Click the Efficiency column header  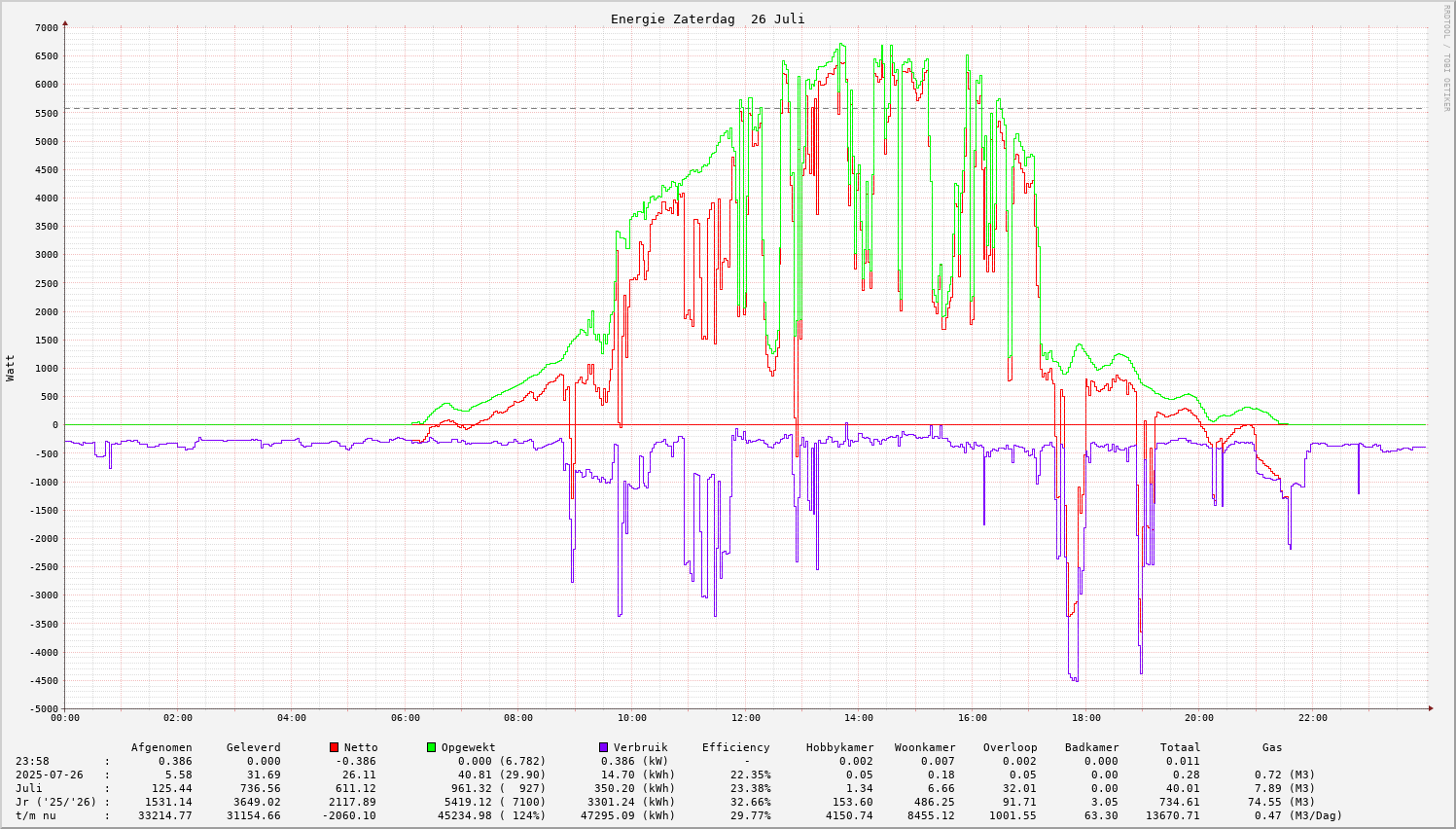(735, 747)
